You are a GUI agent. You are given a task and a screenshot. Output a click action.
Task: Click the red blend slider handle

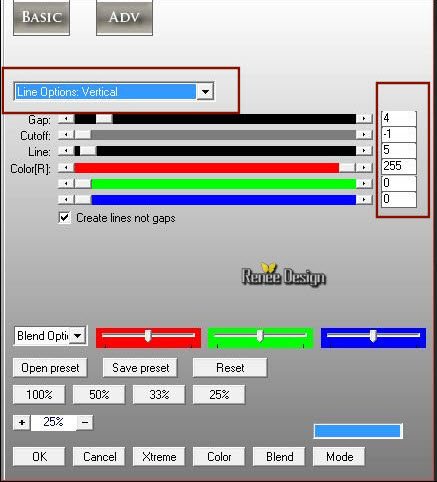pyautogui.click(x=148, y=336)
